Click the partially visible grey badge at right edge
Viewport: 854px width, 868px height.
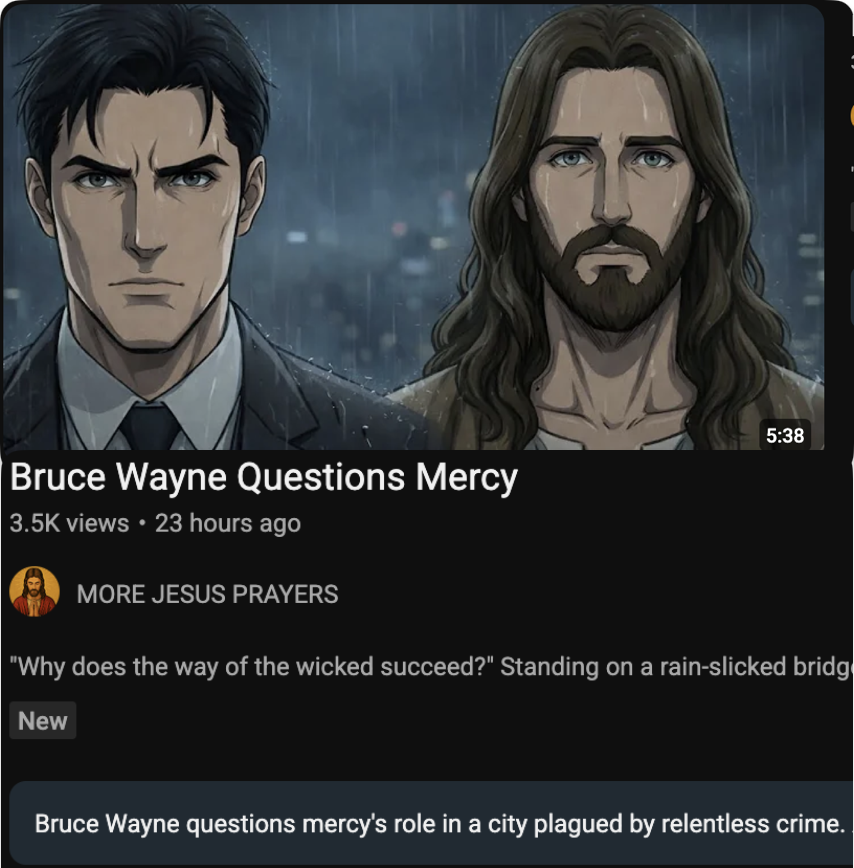point(852,217)
